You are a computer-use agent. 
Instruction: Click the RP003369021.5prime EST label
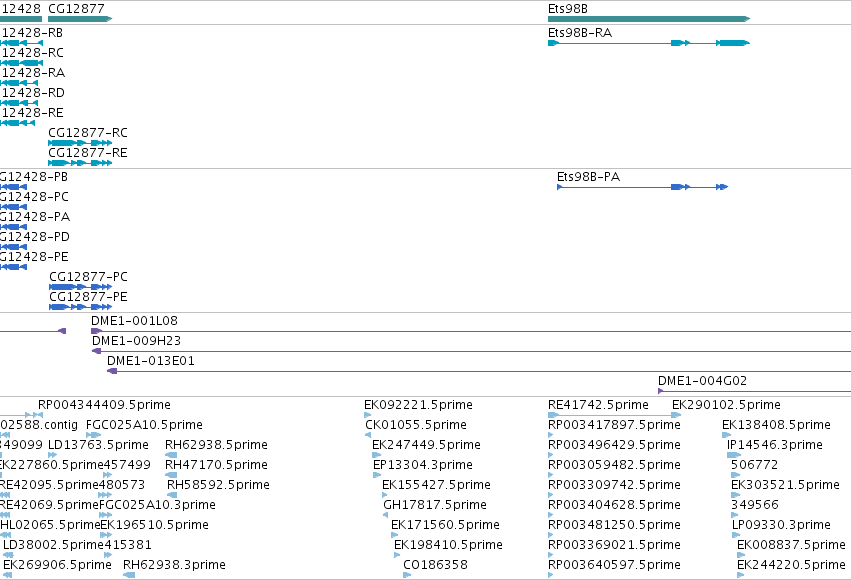[x=614, y=545]
